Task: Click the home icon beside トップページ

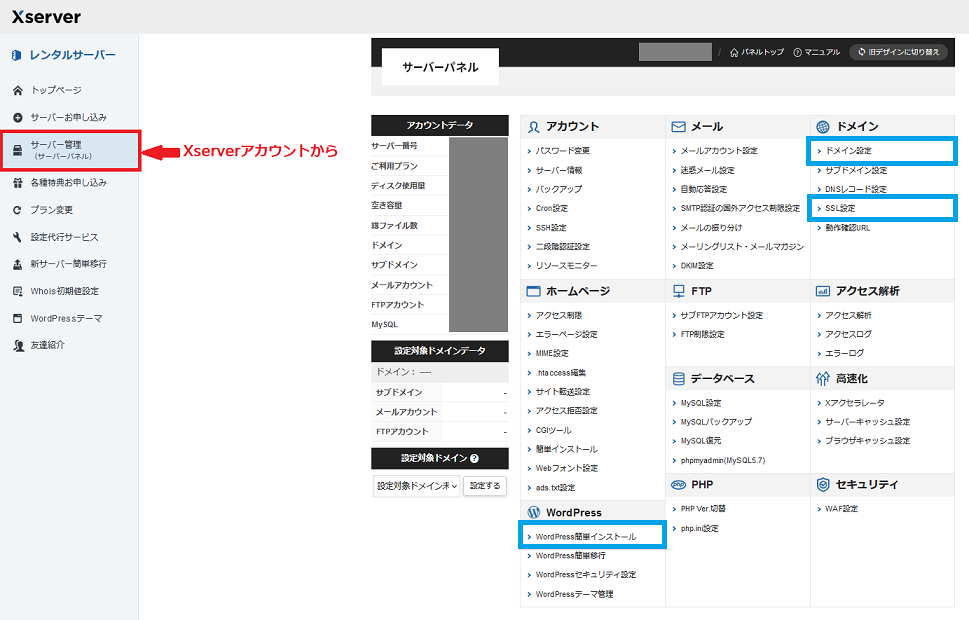Action: (x=17, y=90)
